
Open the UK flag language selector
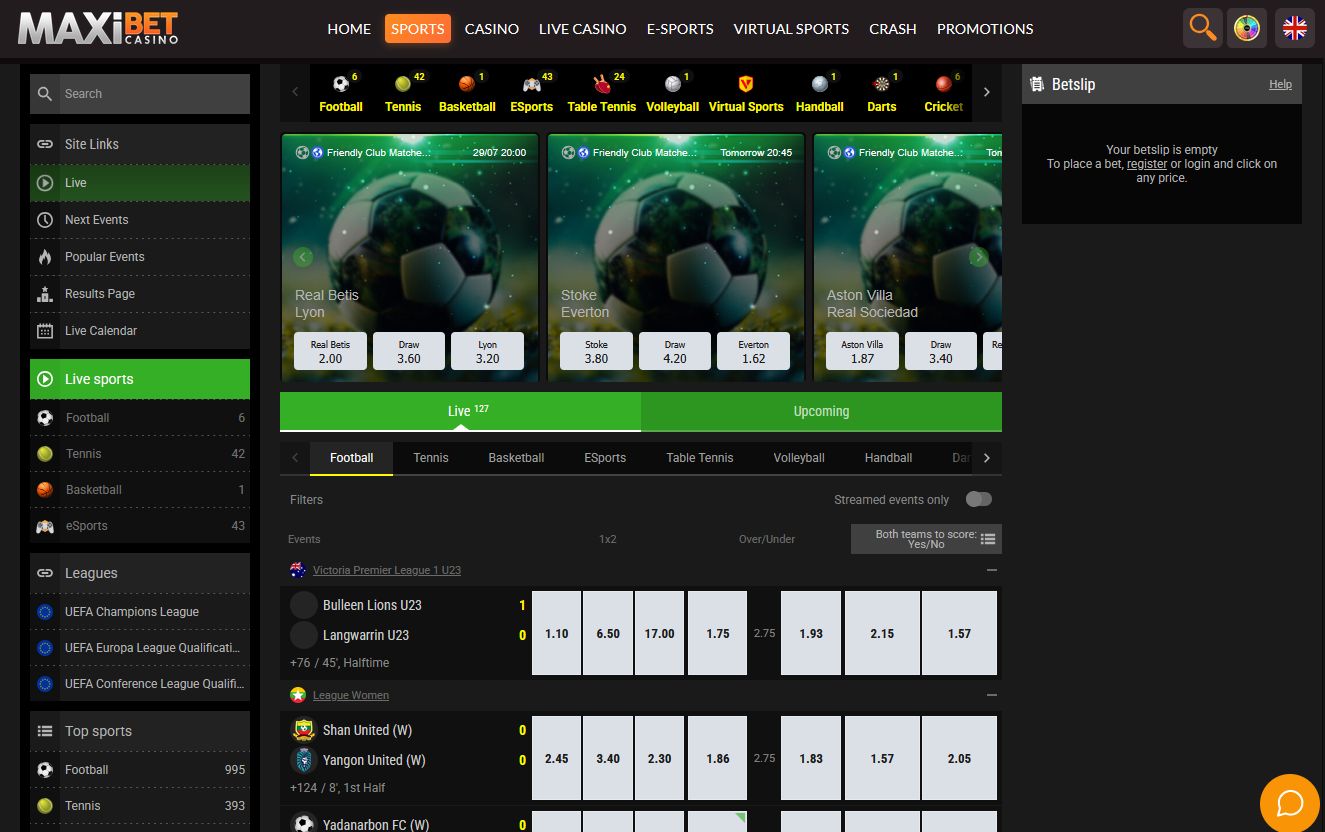(1295, 28)
